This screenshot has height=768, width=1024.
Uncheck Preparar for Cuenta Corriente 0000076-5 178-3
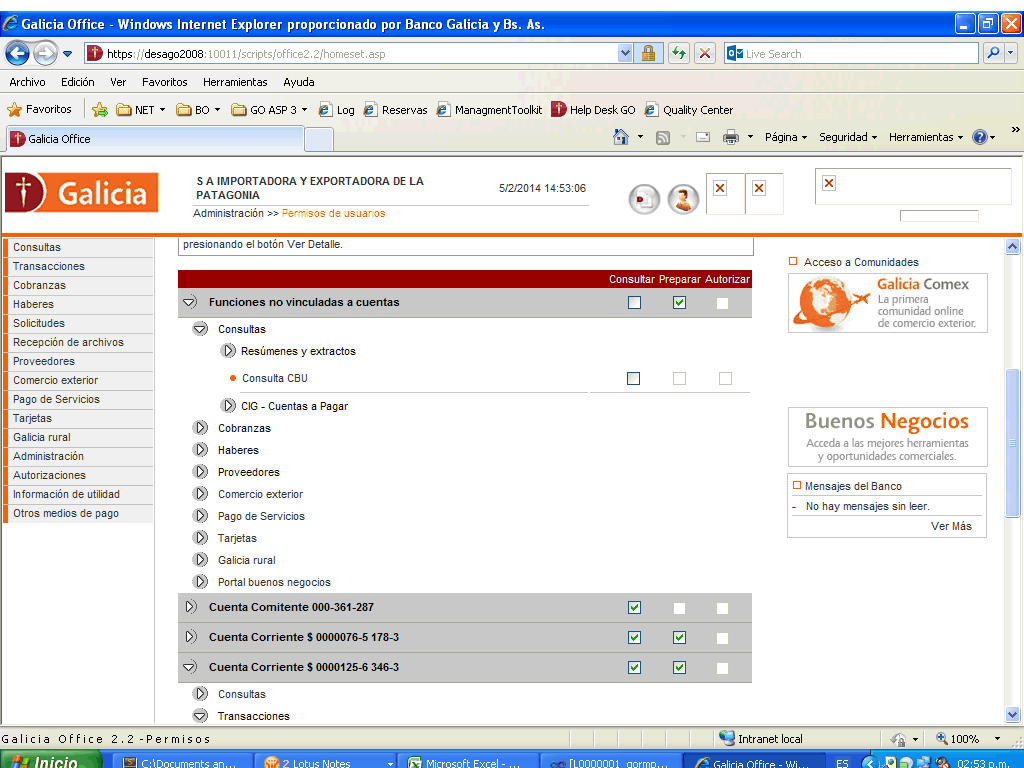(679, 637)
